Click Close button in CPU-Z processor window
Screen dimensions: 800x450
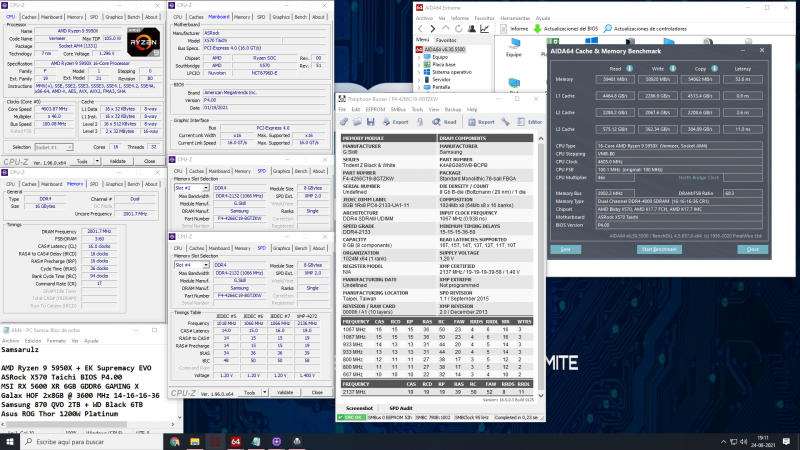[149, 161]
